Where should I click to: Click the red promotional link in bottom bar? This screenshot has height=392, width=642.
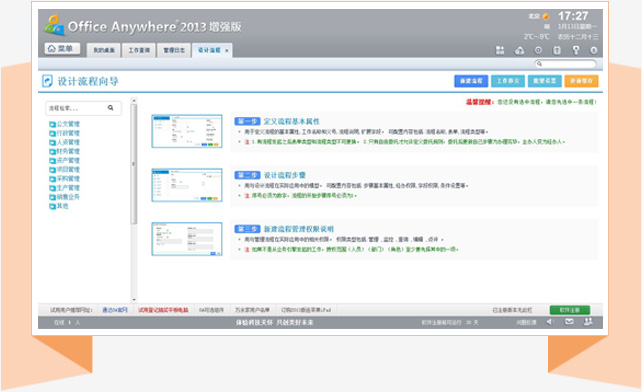(x=163, y=310)
